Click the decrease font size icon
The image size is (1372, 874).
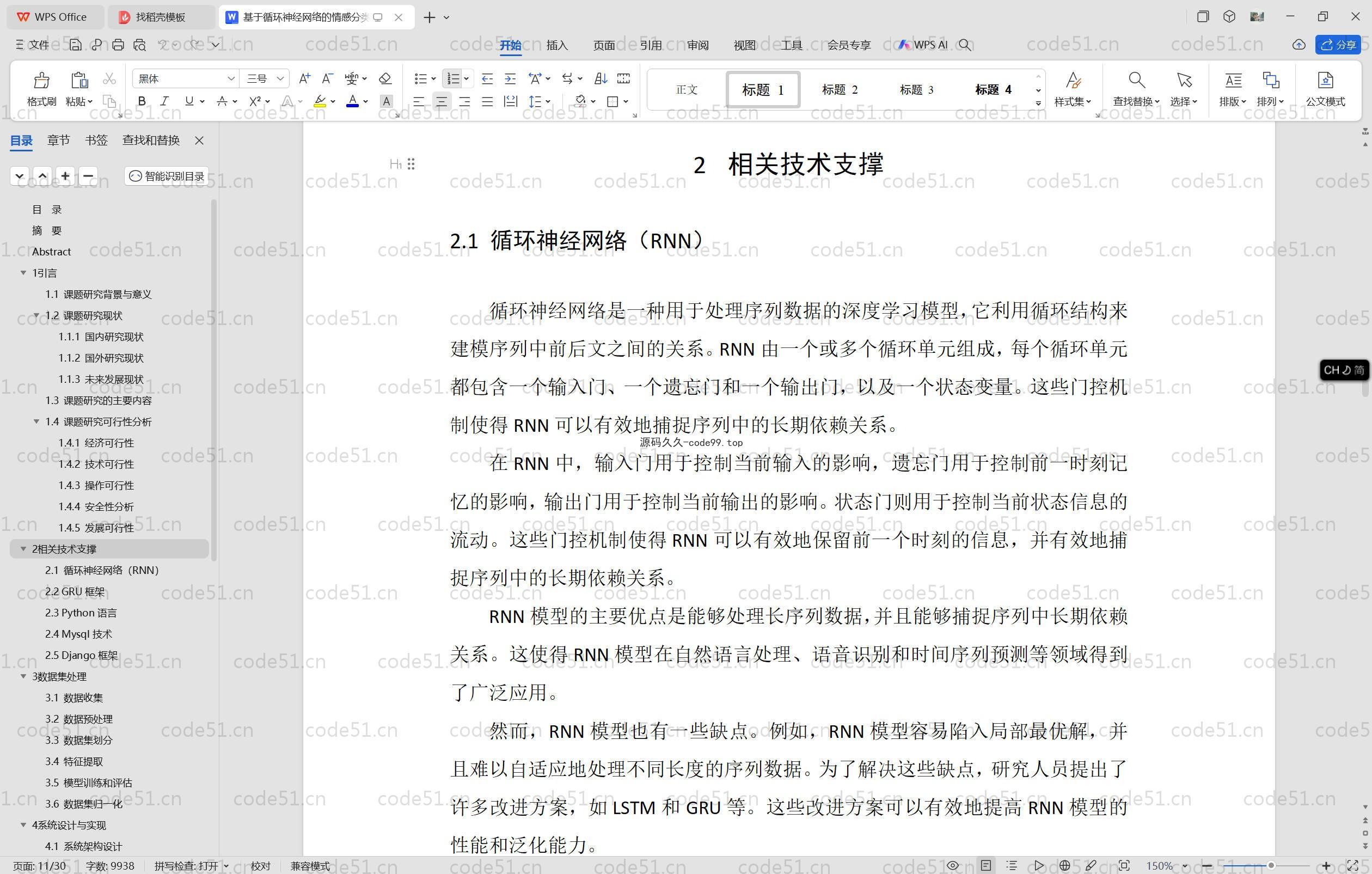(x=327, y=78)
